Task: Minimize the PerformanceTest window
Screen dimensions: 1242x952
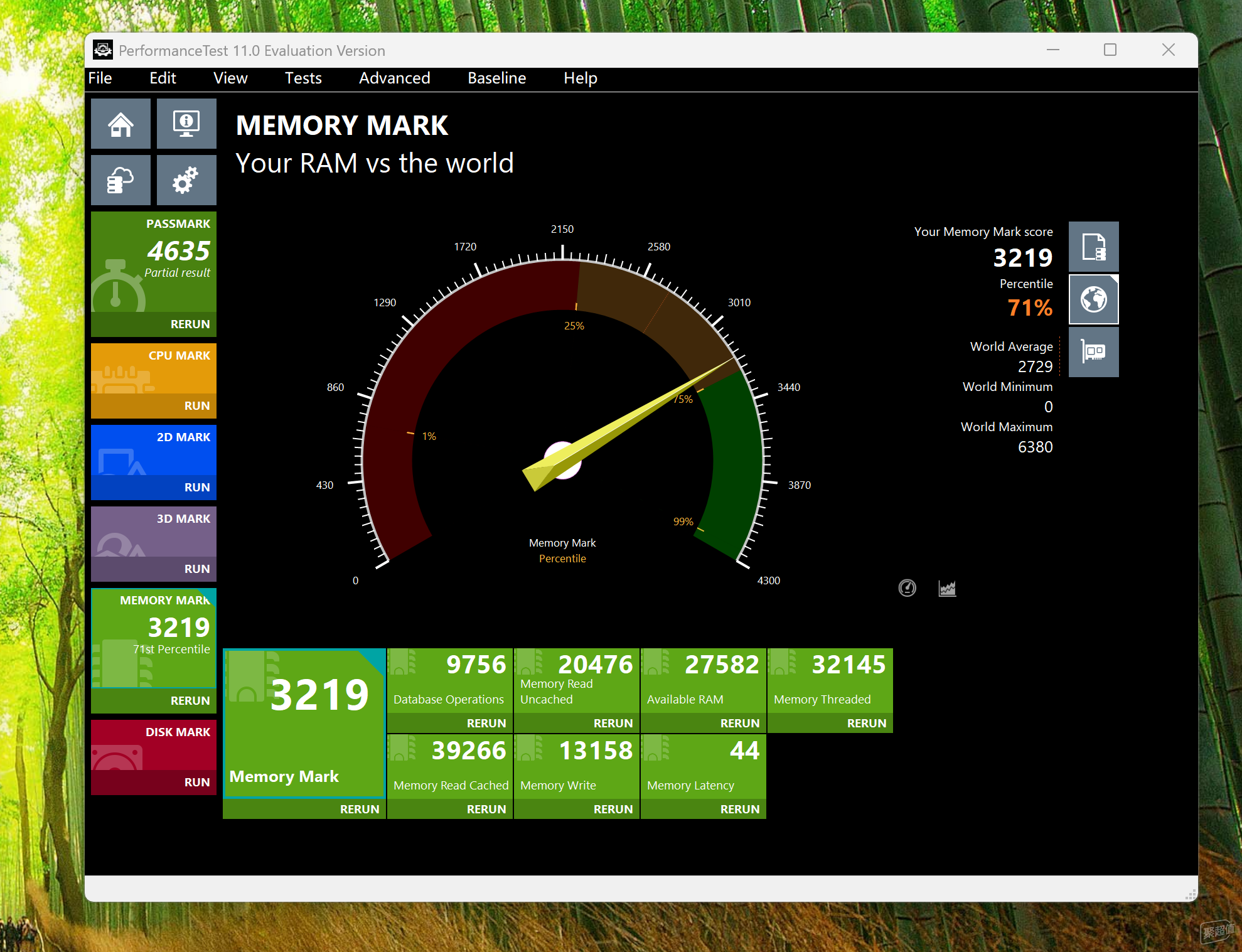Action: pos(1053,50)
